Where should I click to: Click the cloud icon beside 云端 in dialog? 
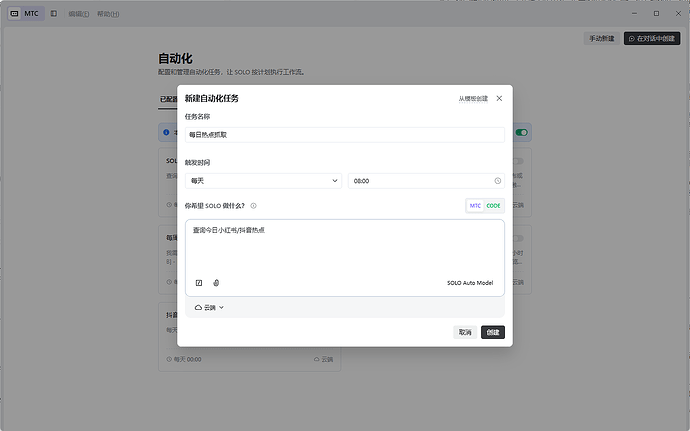(198, 308)
